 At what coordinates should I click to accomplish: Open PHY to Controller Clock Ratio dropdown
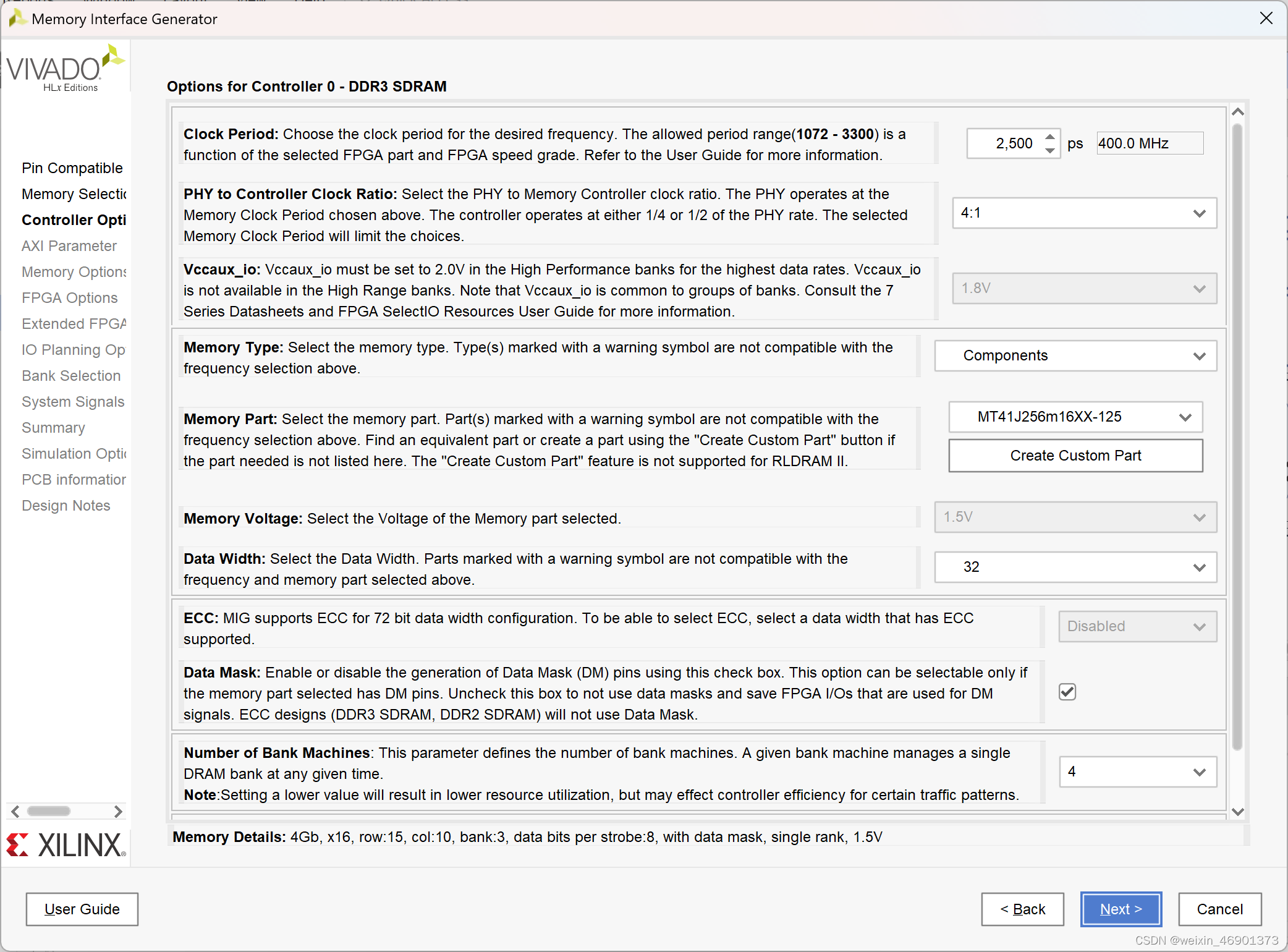coord(1084,213)
